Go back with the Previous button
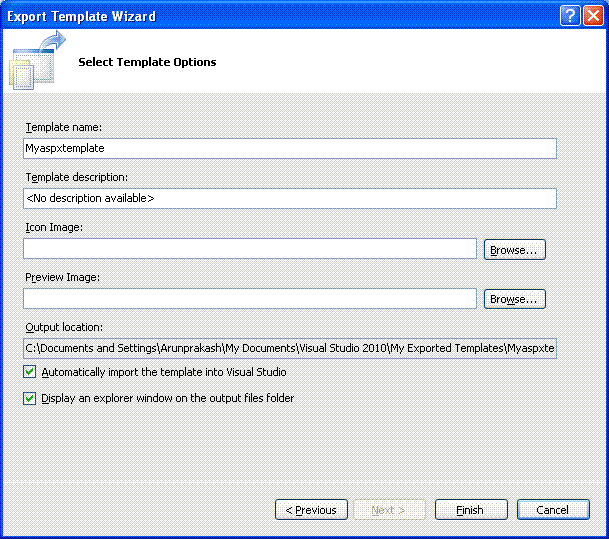This screenshot has height=539, width=609. (x=311, y=509)
